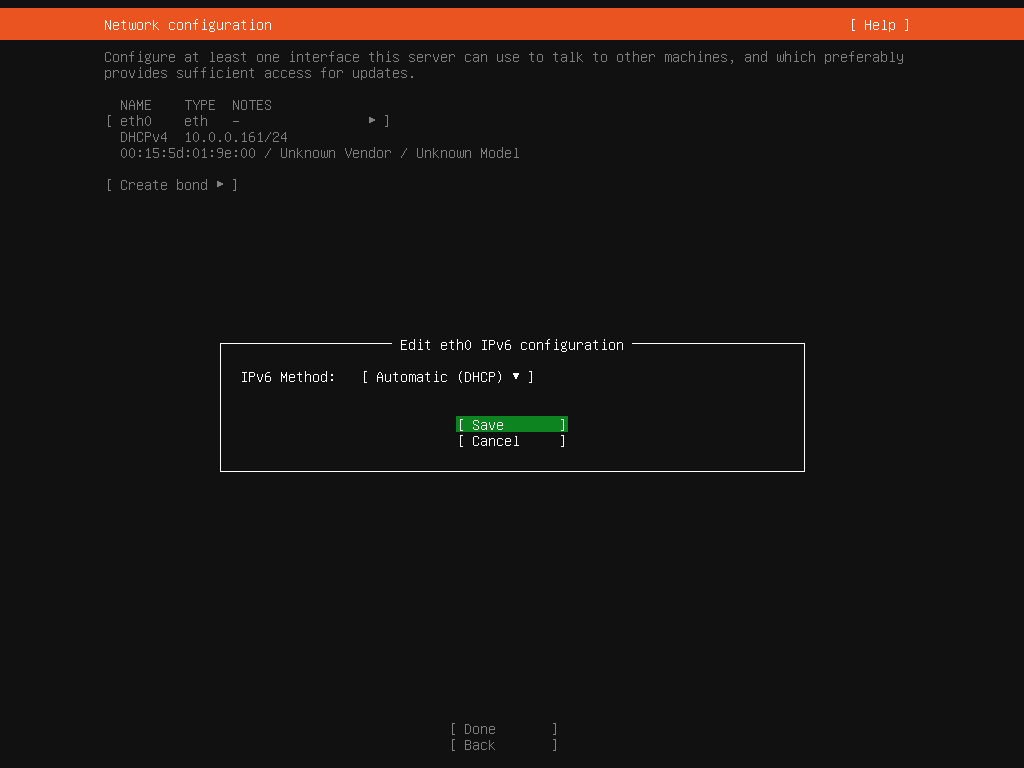This screenshot has width=1024, height=768.
Task: Open the Help menu in header
Action: [880, 25]
